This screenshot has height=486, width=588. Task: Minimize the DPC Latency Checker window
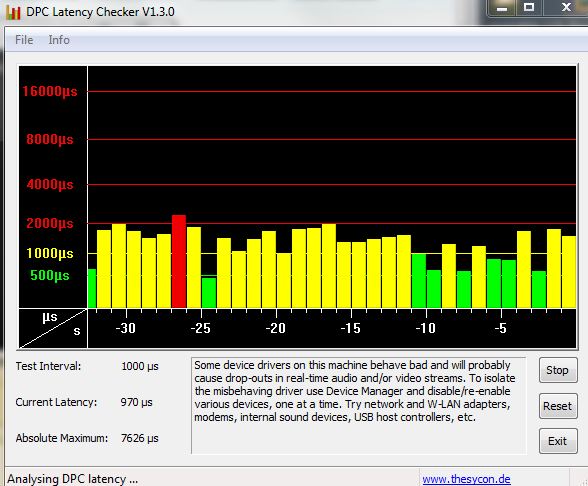[x=502, y=8]
